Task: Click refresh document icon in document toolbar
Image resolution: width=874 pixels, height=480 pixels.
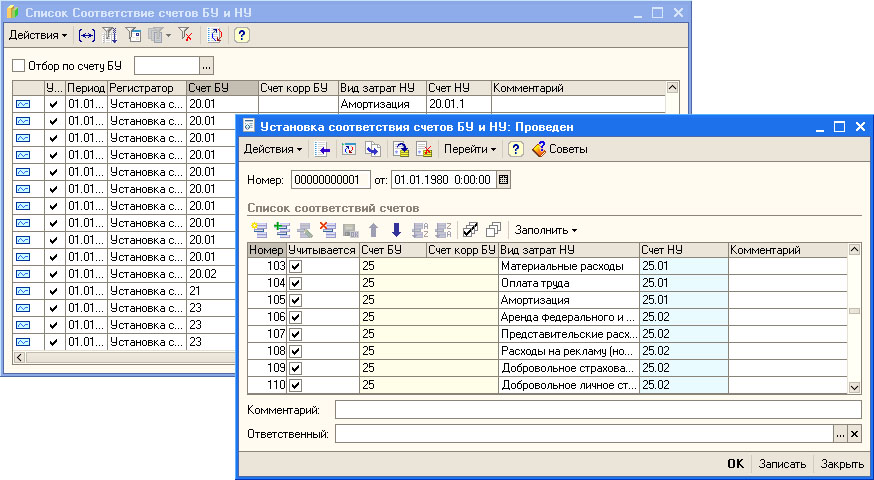Action: point(348,149)
